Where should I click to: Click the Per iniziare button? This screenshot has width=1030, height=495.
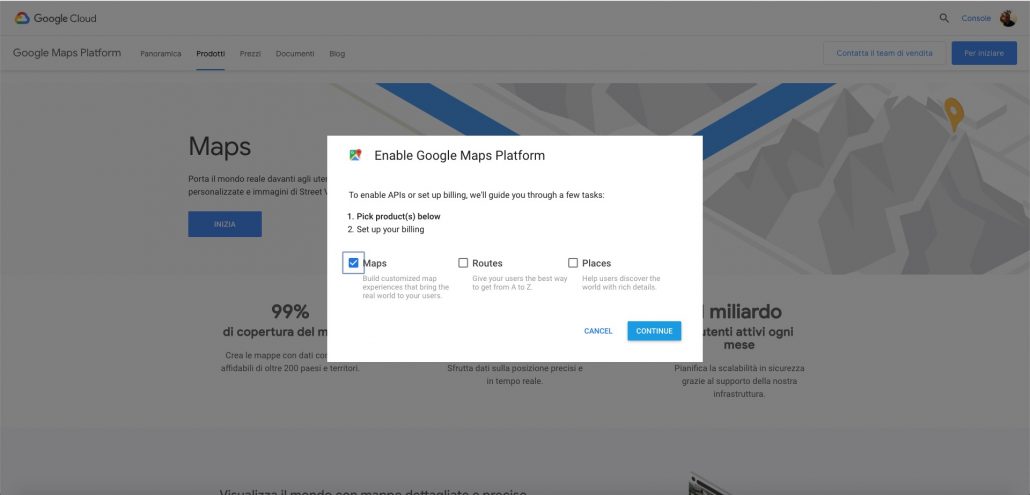984,53
